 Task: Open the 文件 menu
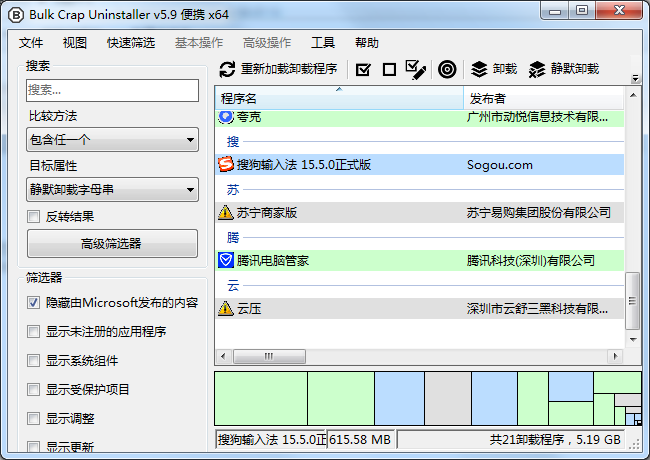tap(31, 43)
